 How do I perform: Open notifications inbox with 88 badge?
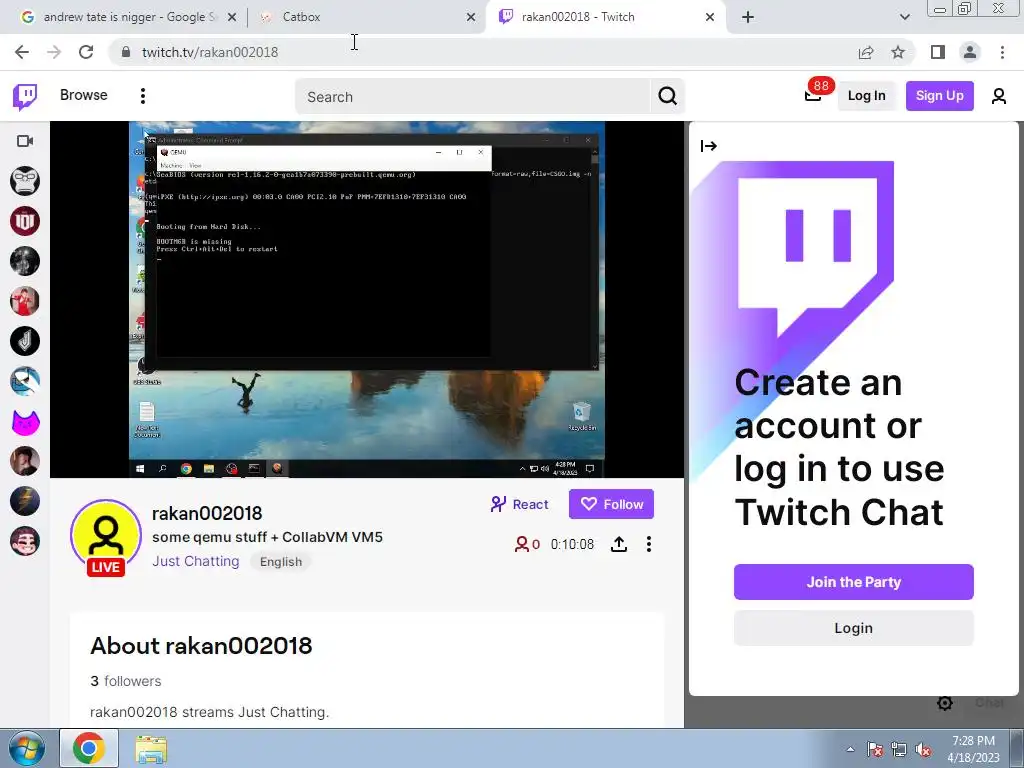[x=814, y=95]
